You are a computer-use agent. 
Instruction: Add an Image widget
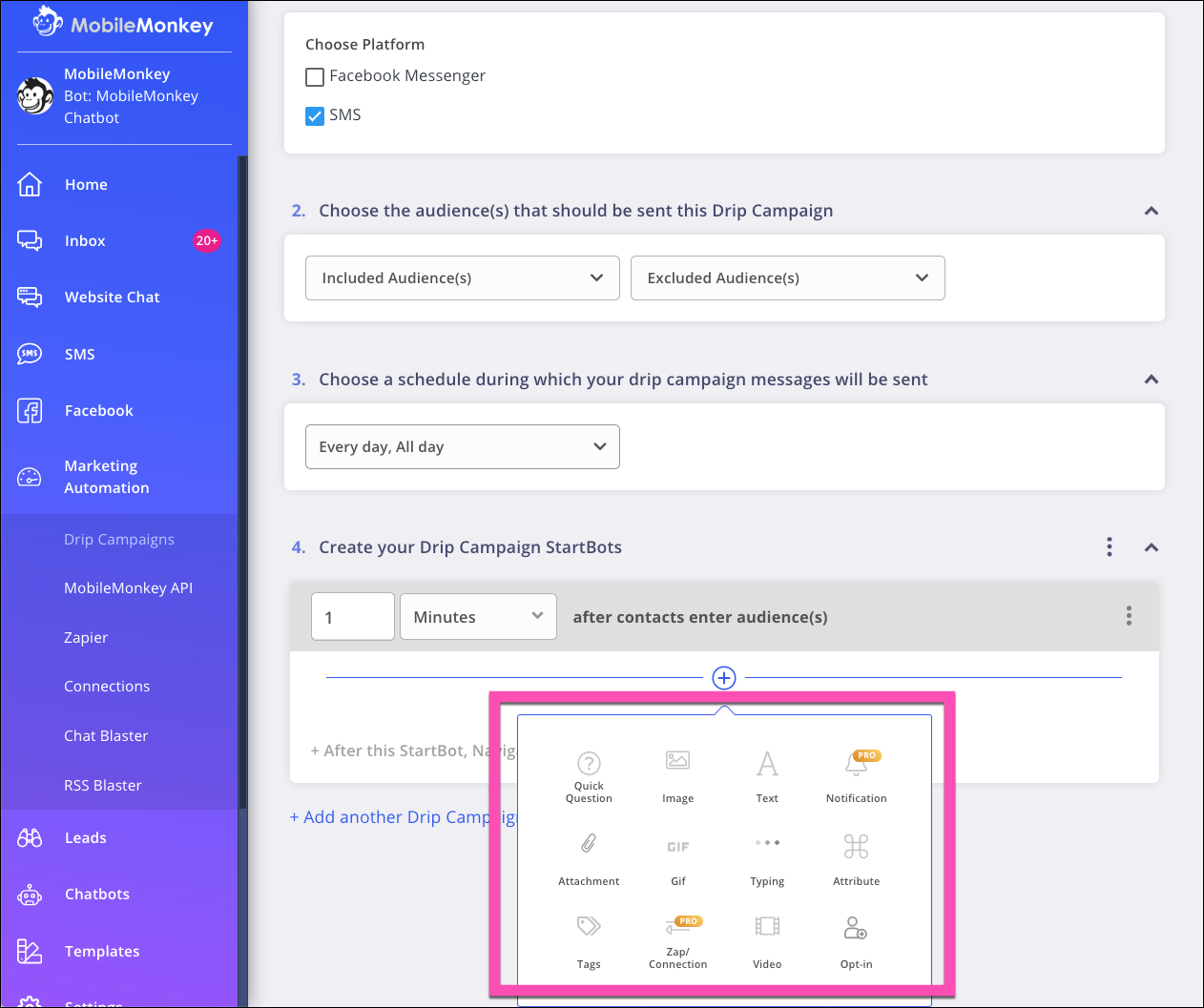[x=677, y=777]
